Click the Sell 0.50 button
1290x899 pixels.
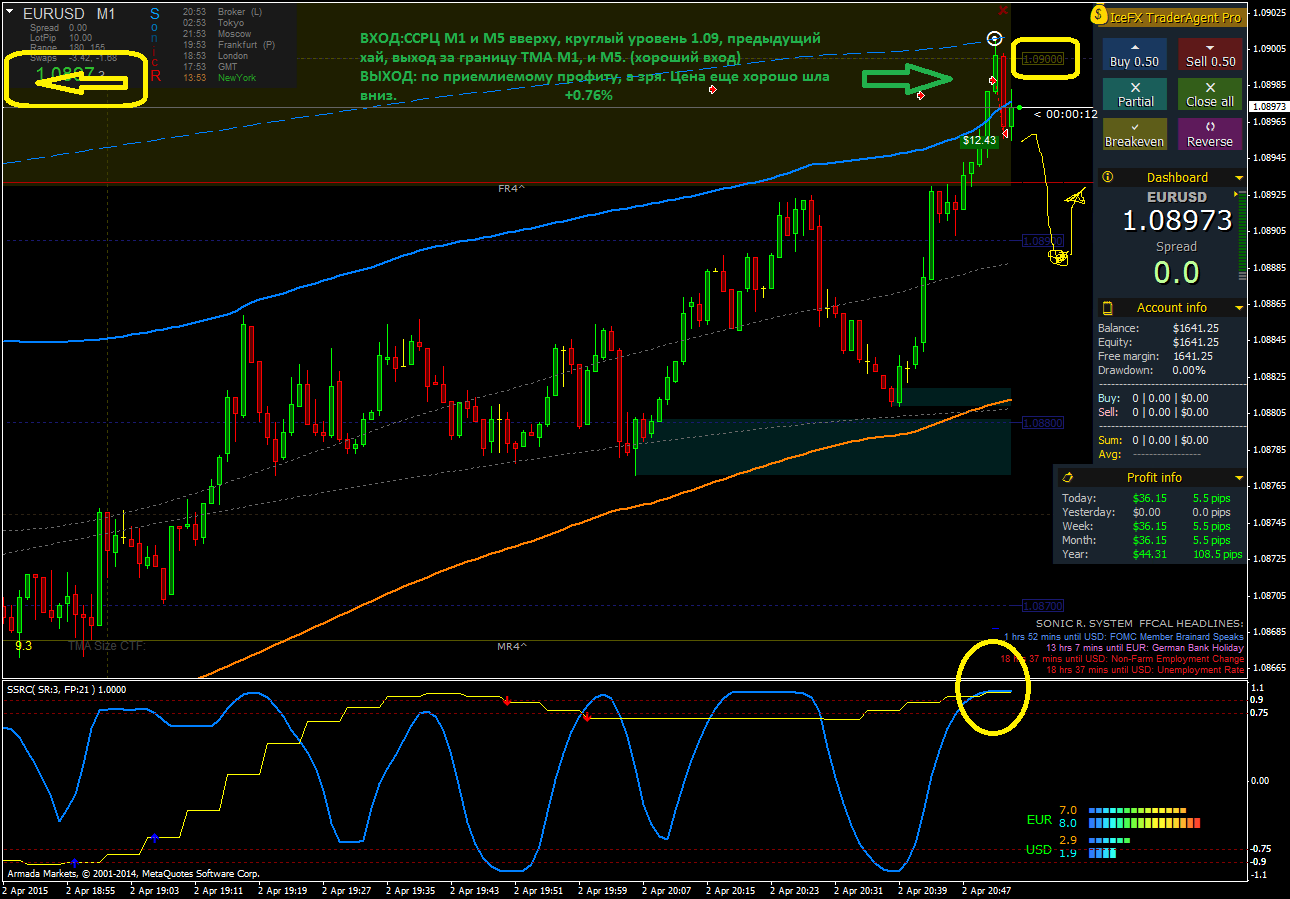coord(1210,54)
